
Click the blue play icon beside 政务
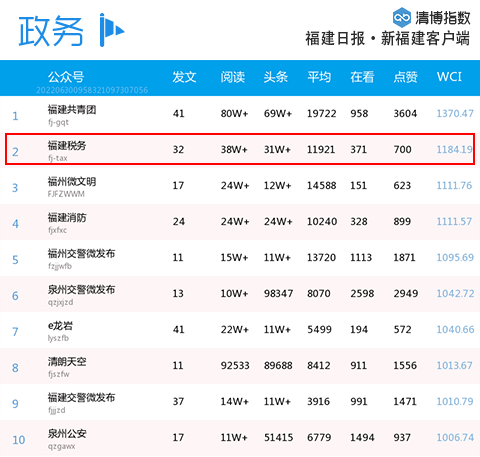coord(112,30)
